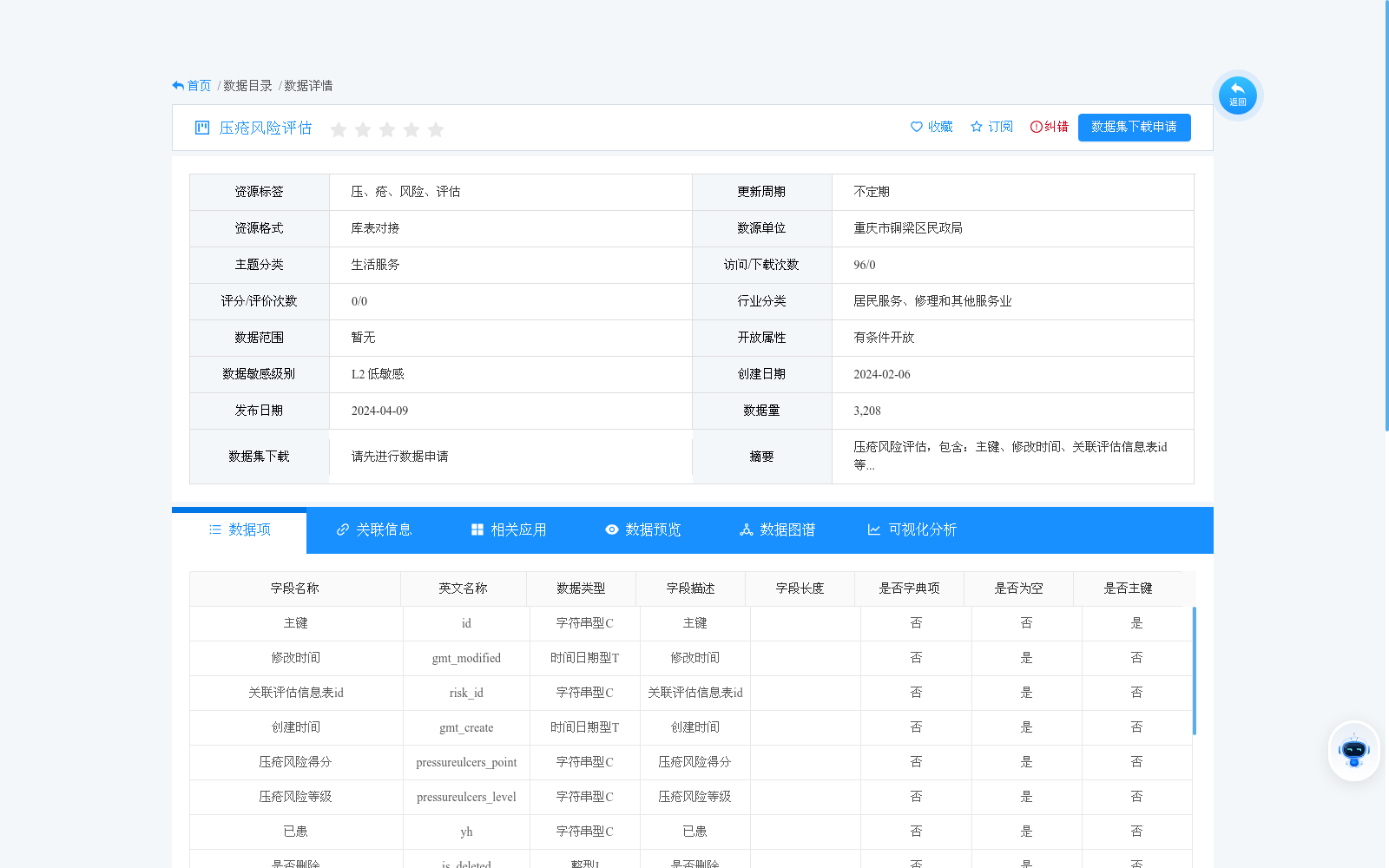Click the 收藏 favorite link
The width and height of the screenshot is (1389, 868).
click(931, 127)
